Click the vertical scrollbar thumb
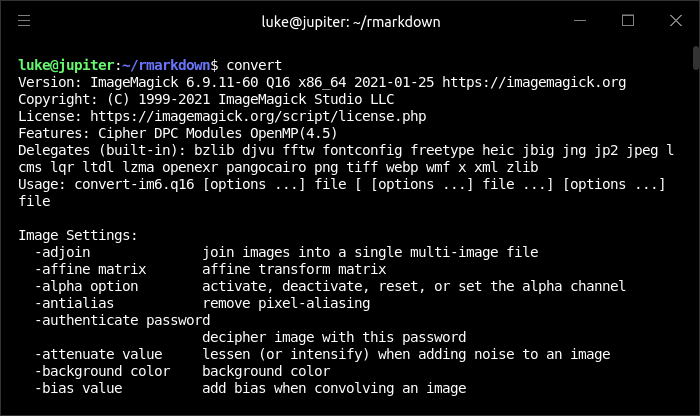 pos(696,58)
